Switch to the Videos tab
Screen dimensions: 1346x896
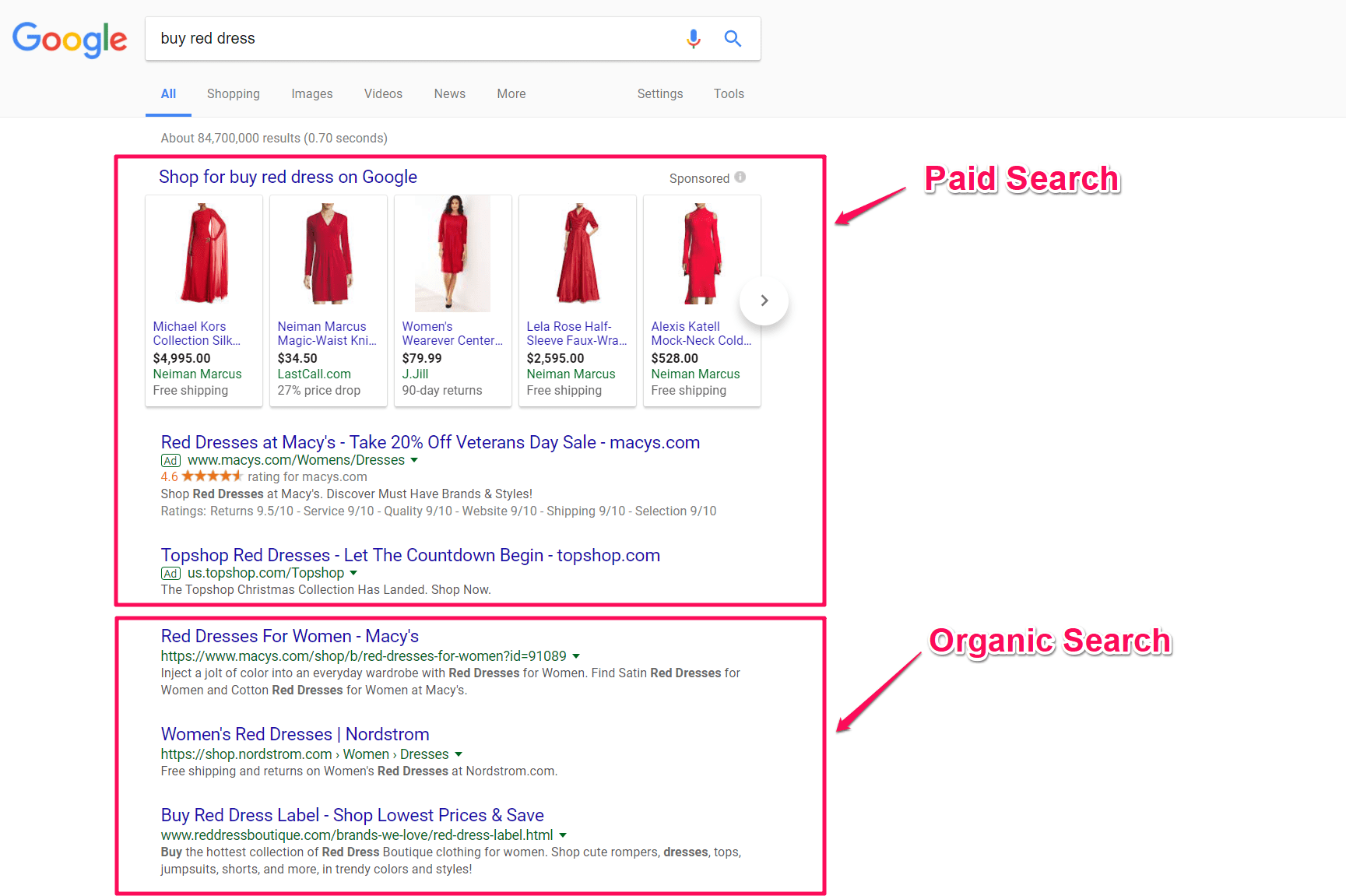(x=383, y=94)
